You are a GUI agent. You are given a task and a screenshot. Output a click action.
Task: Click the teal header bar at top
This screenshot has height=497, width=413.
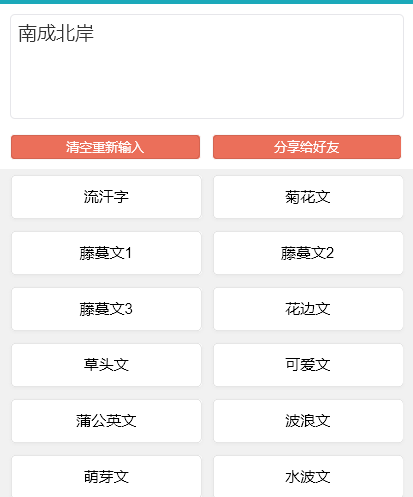click(x=206, y=2)
